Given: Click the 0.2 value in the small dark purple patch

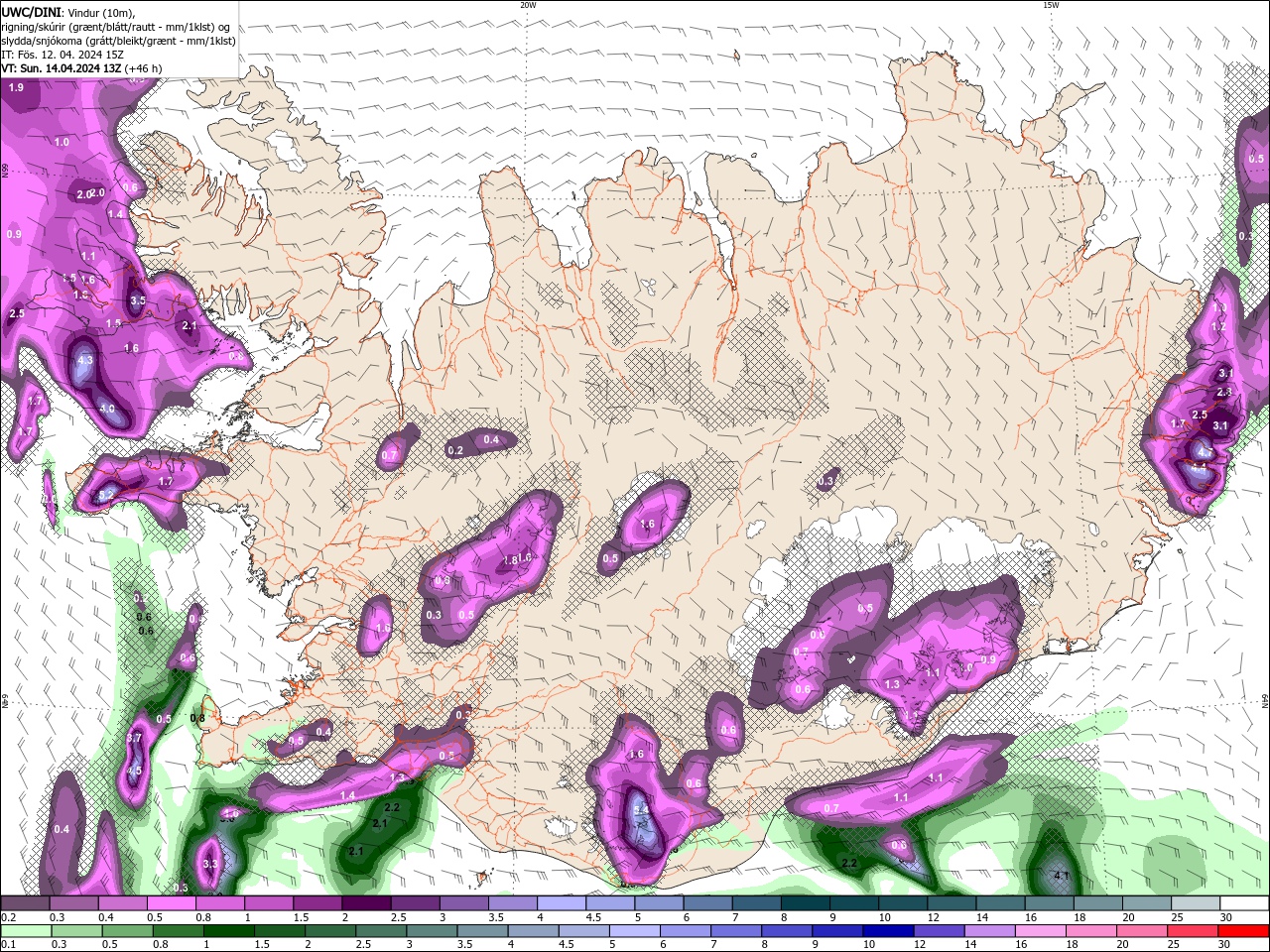Looking at the screenshot, I should click(455, 450).
